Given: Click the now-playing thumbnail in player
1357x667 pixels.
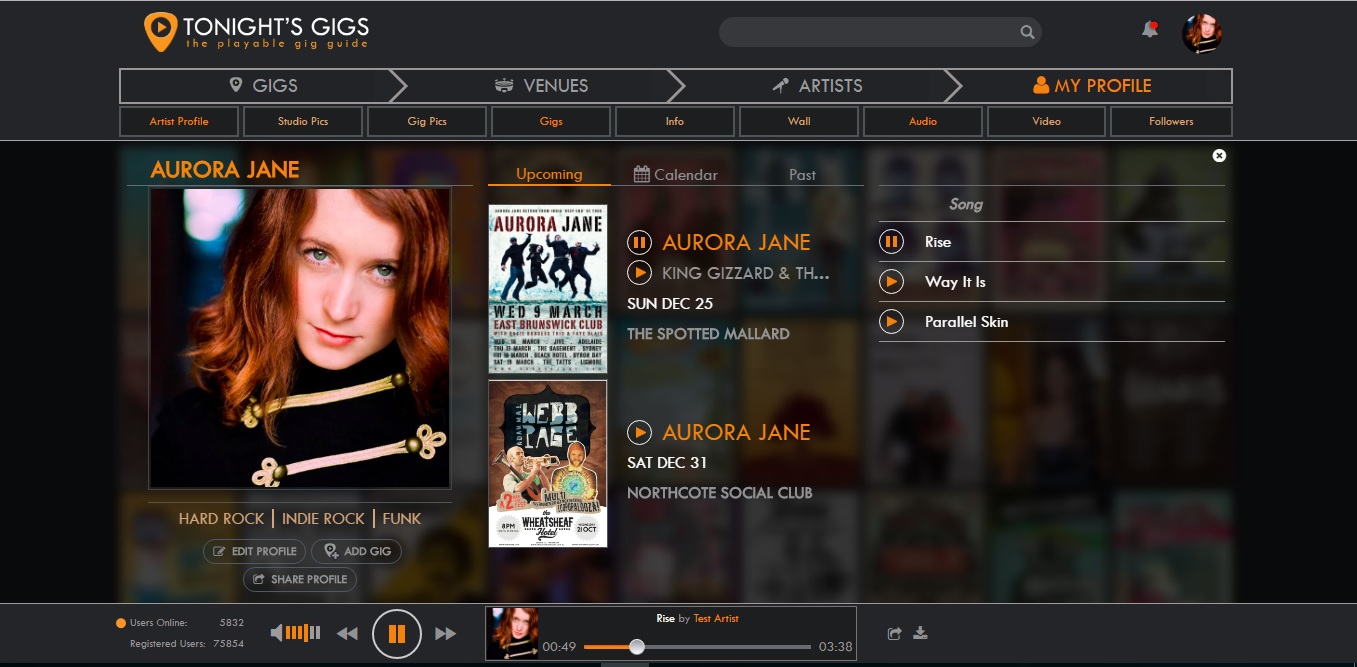Looking at the screenshot, I should pyautogui.click(x=514, y=633).
